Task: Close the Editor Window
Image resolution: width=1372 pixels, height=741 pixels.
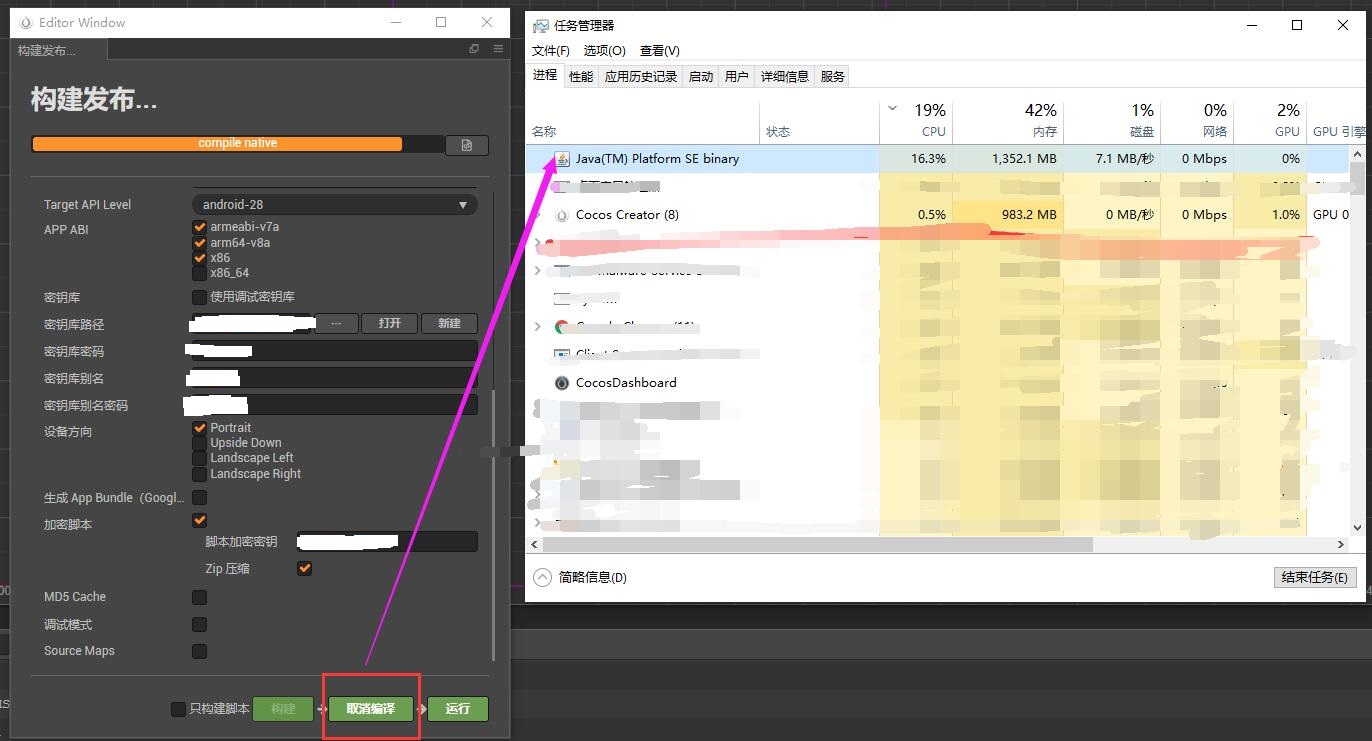Action: point(487,22)
